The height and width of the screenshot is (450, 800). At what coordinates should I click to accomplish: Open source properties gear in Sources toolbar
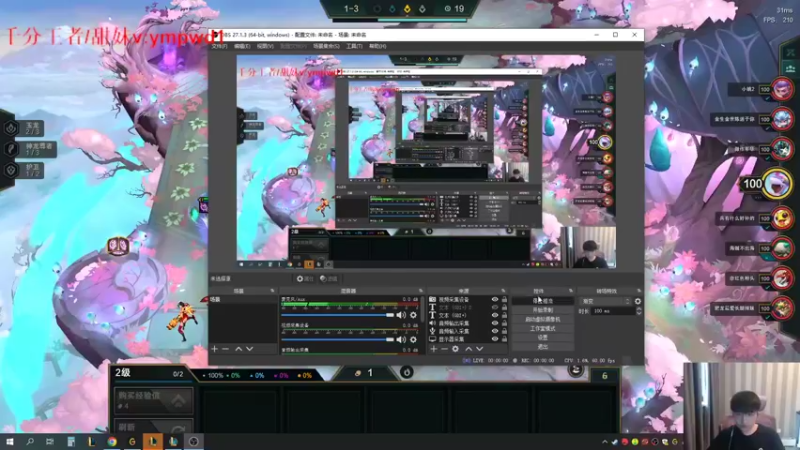[x=455, y=349]
